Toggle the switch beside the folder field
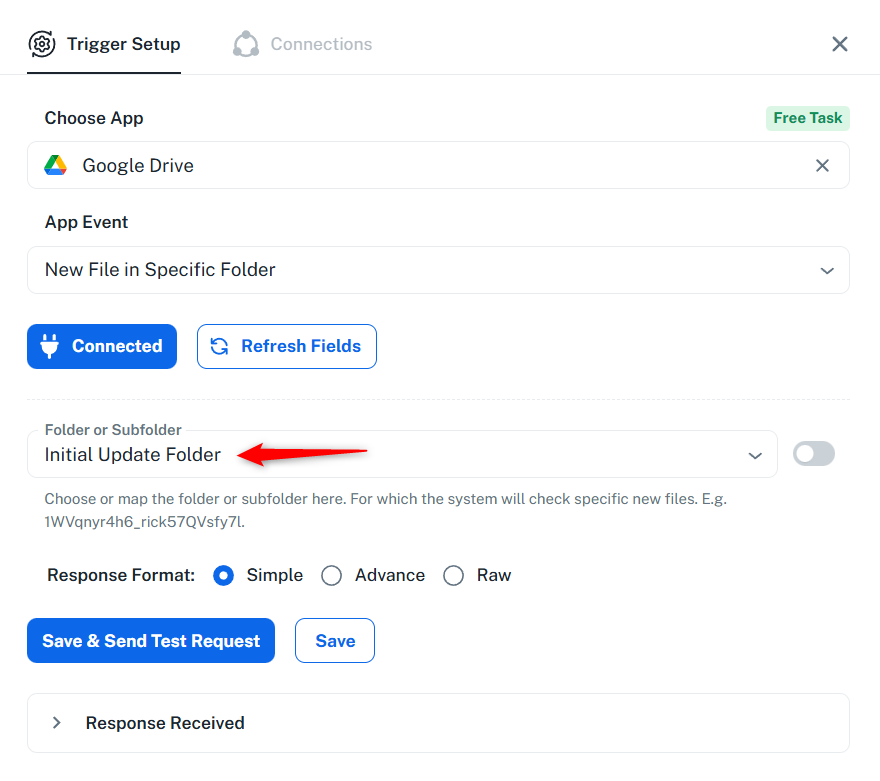880x781 pixels. point(813,454)
